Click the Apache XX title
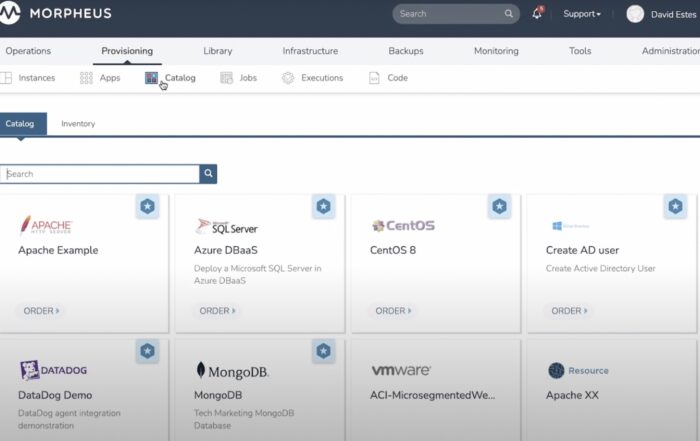This screenshot has height=441, width=700. click(x=572, y=395)
